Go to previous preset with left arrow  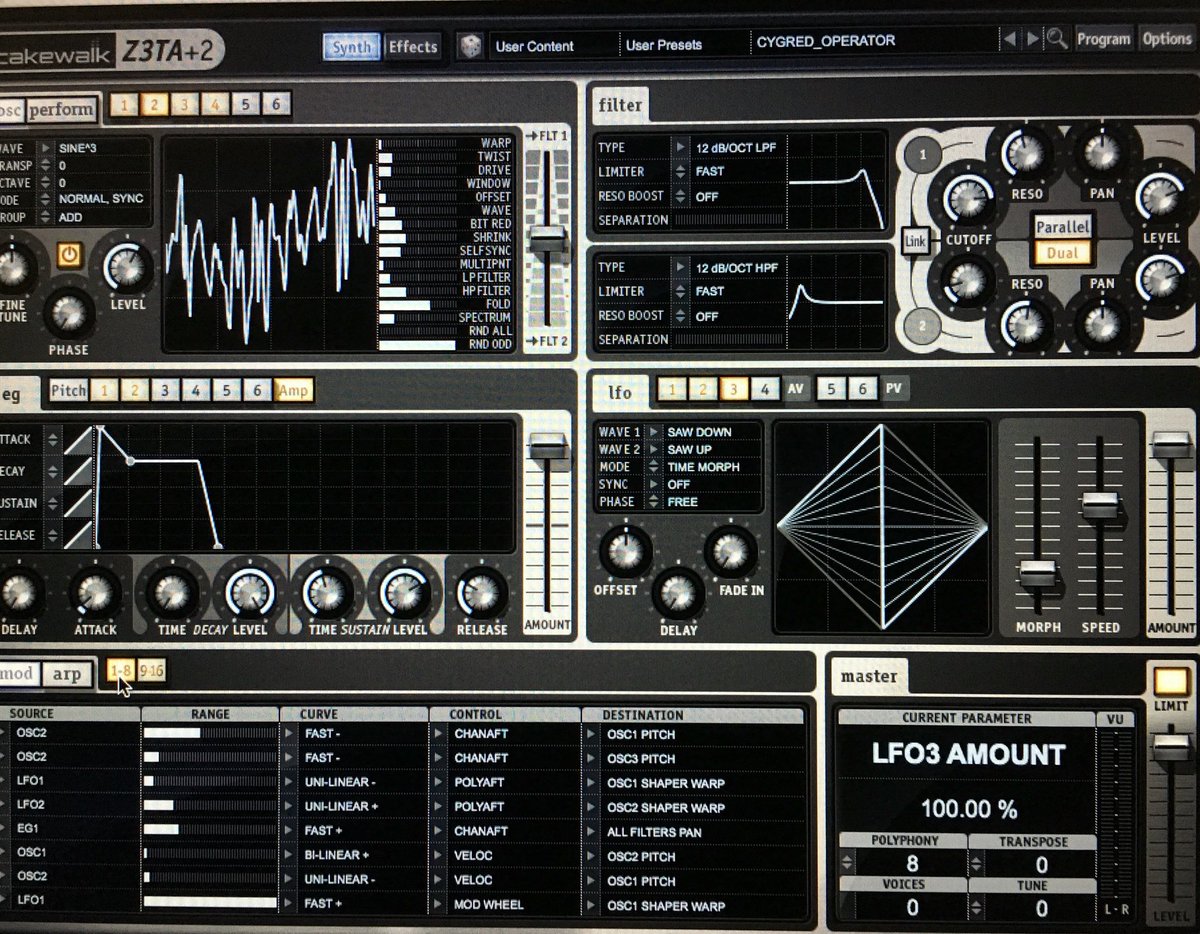pos(1010,40)
